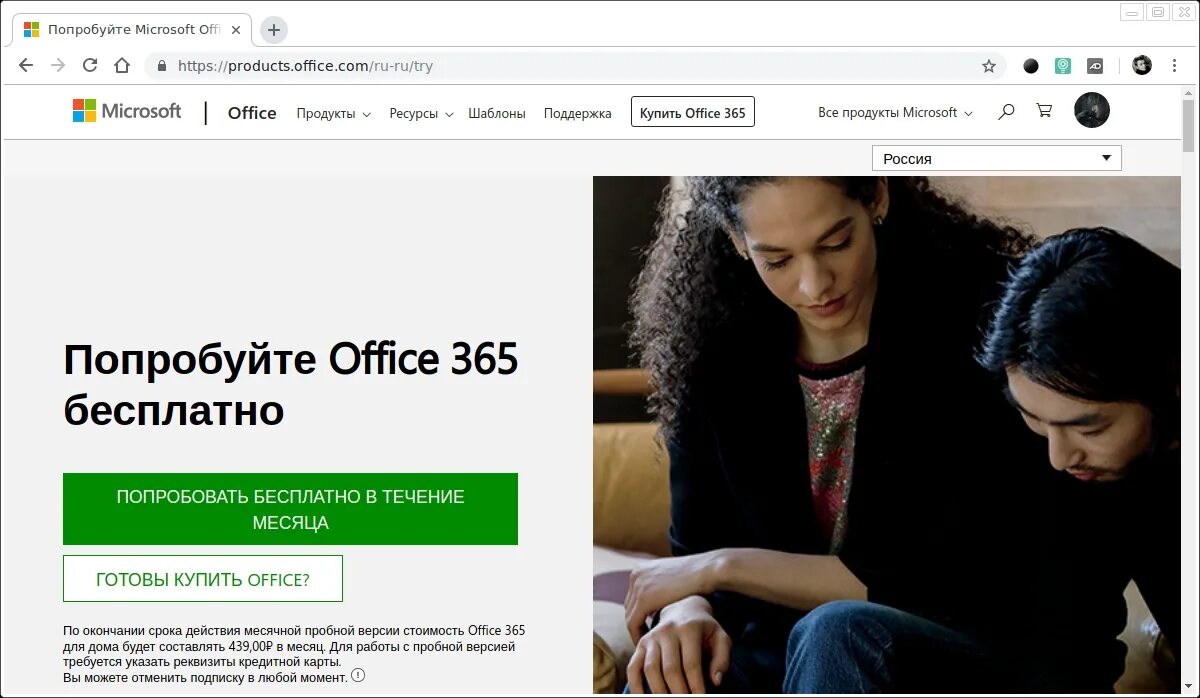
Task: Click the teal extension icon in toolbar
Action: pos(1063,66)
